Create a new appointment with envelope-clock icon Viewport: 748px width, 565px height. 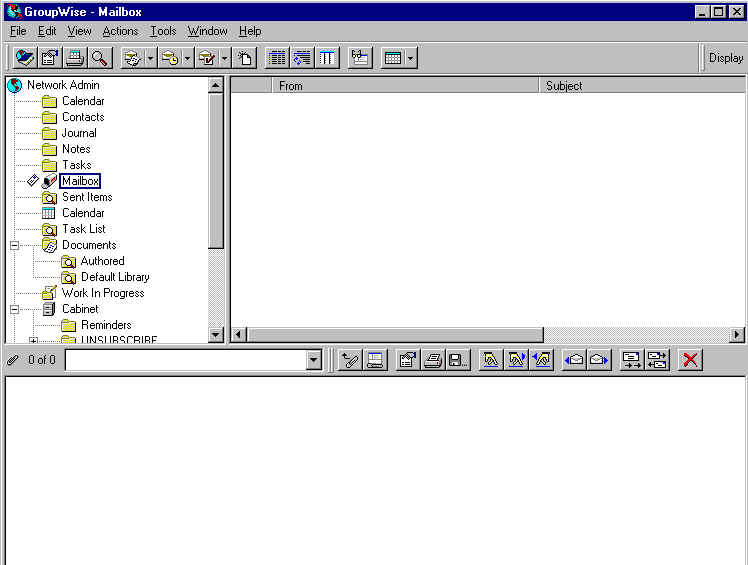pyautogui.click(x=169, y=58)
